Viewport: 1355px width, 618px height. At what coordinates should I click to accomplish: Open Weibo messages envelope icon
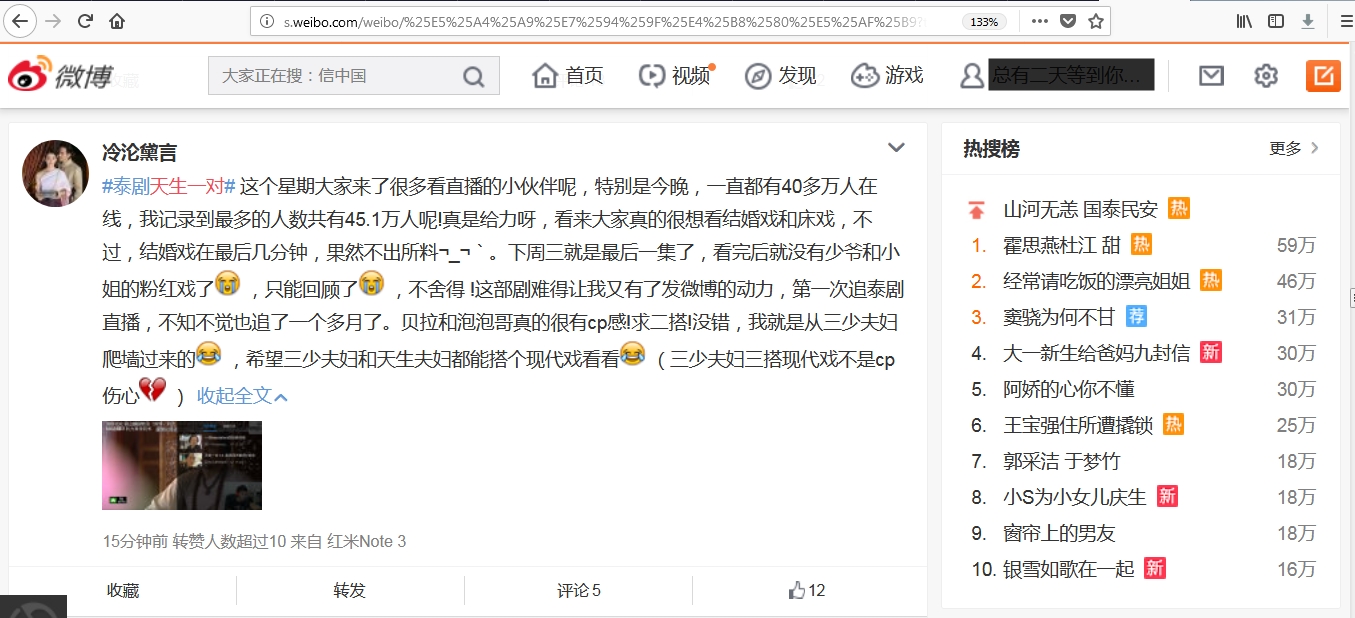[x=1211, y=75]
